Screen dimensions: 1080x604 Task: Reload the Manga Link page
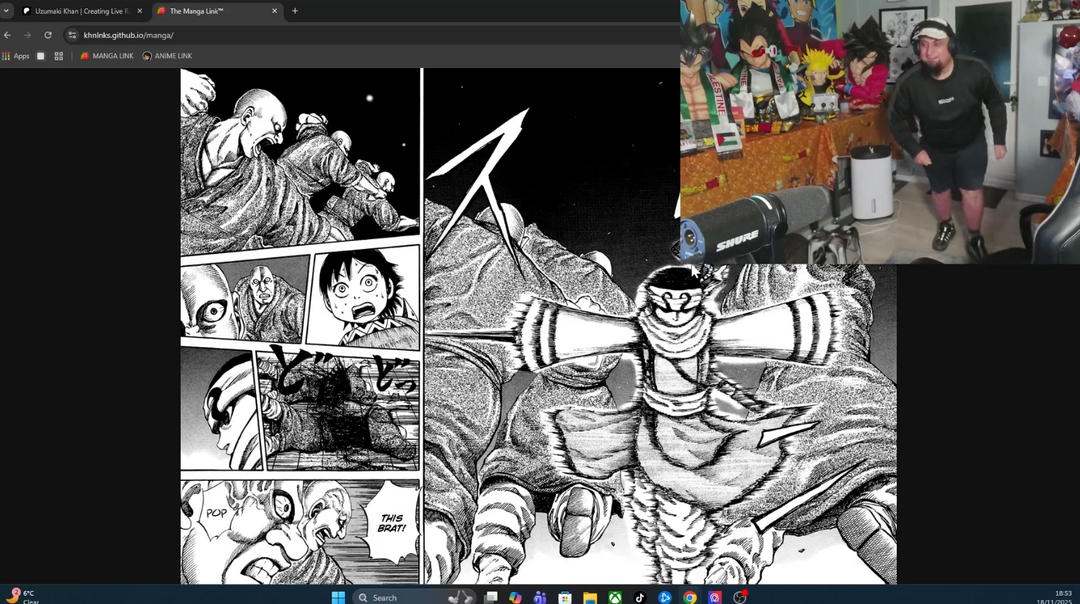point(49,34)
